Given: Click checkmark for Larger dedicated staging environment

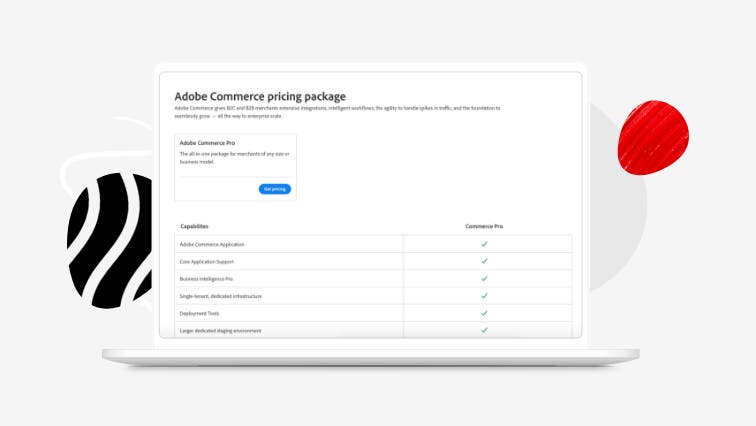Looking at the screenshot, I should tap(484, 330).
